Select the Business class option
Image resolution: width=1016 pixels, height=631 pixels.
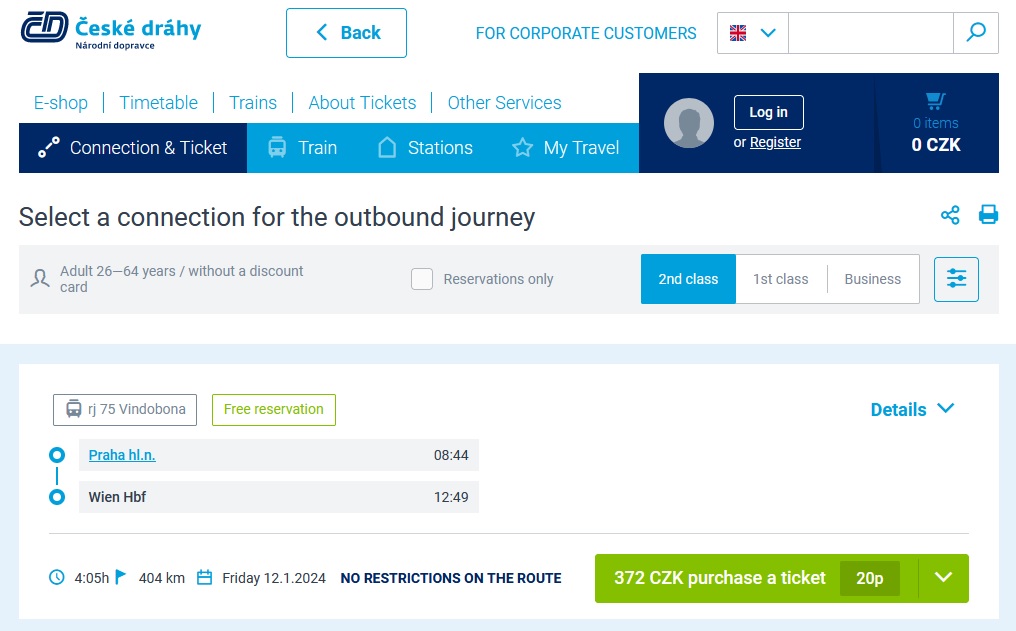pyautogui.click(x=872, y=279)
